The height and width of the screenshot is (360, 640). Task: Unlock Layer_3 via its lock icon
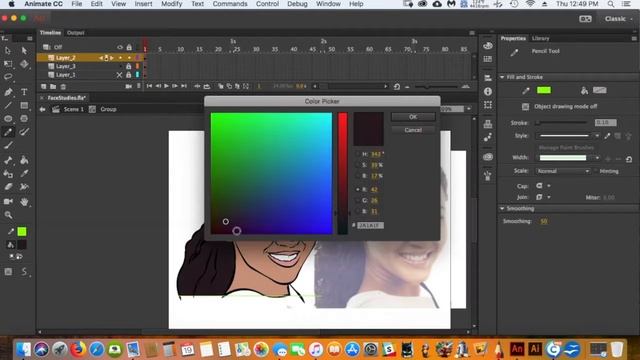[129, 66]
